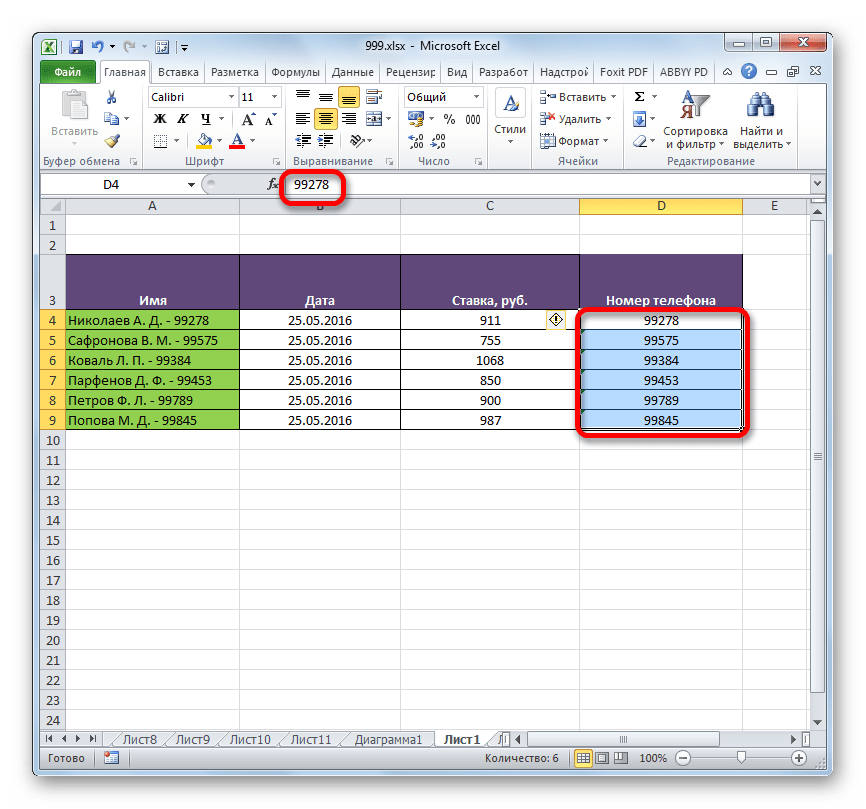This screenshot has width=866, height=809.
Task: Click the AutoSum sigma icon
Action: pyautogui.click(x=639, y=97)
